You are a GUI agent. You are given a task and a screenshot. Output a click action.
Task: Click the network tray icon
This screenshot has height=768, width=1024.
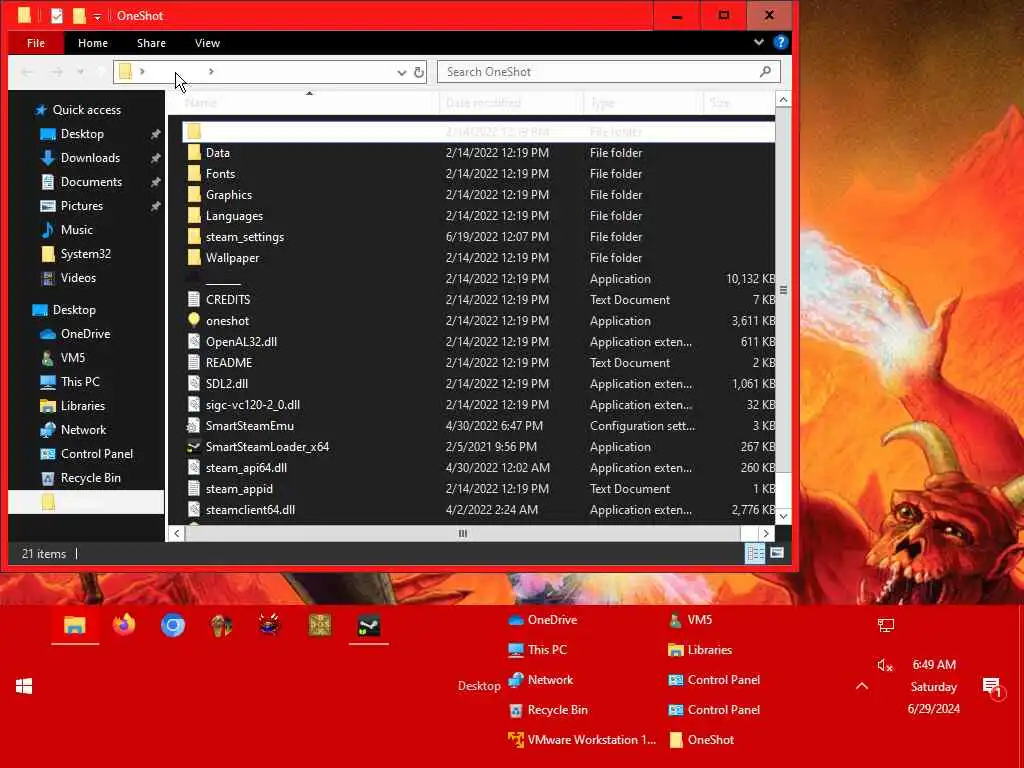pos(886,626)
